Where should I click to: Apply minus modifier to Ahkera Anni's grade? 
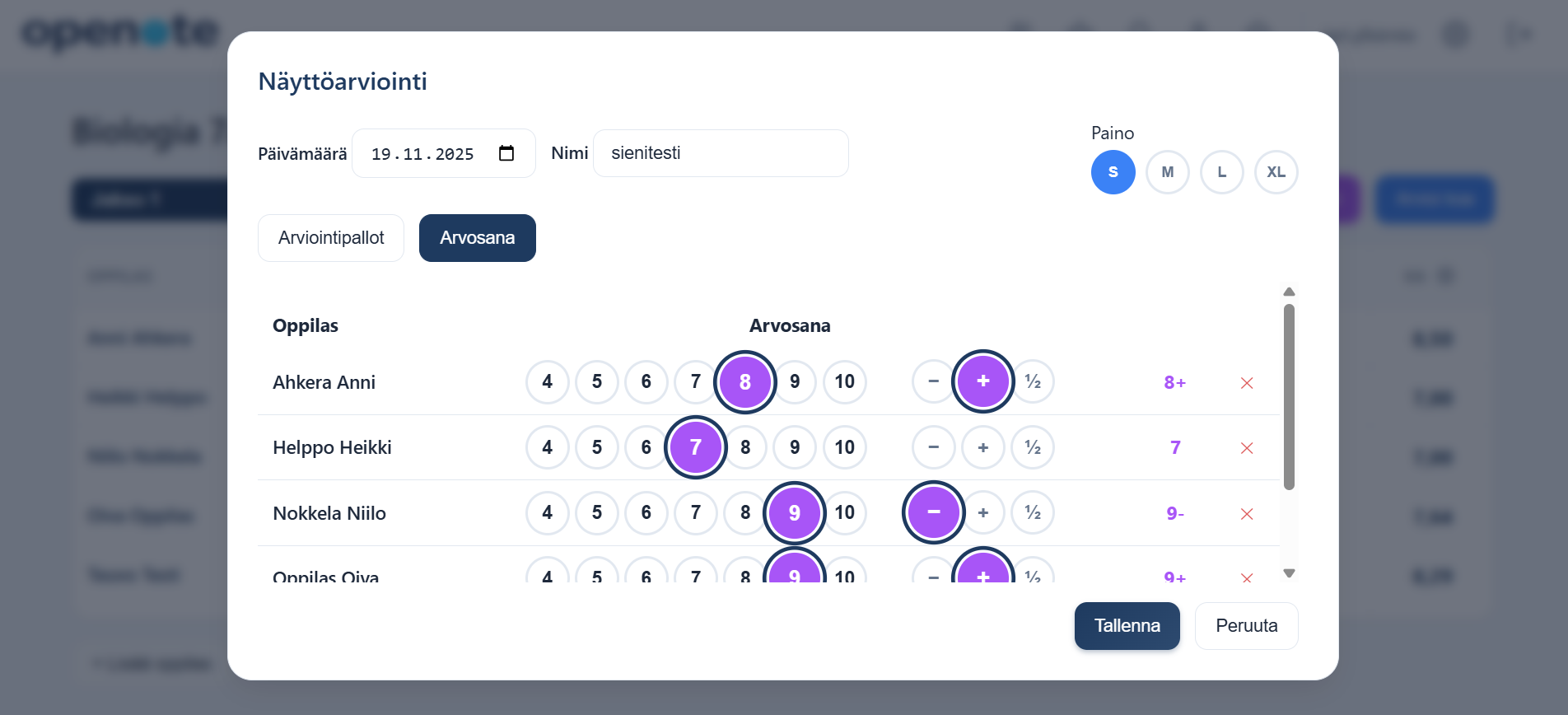(x=933, y=382)
